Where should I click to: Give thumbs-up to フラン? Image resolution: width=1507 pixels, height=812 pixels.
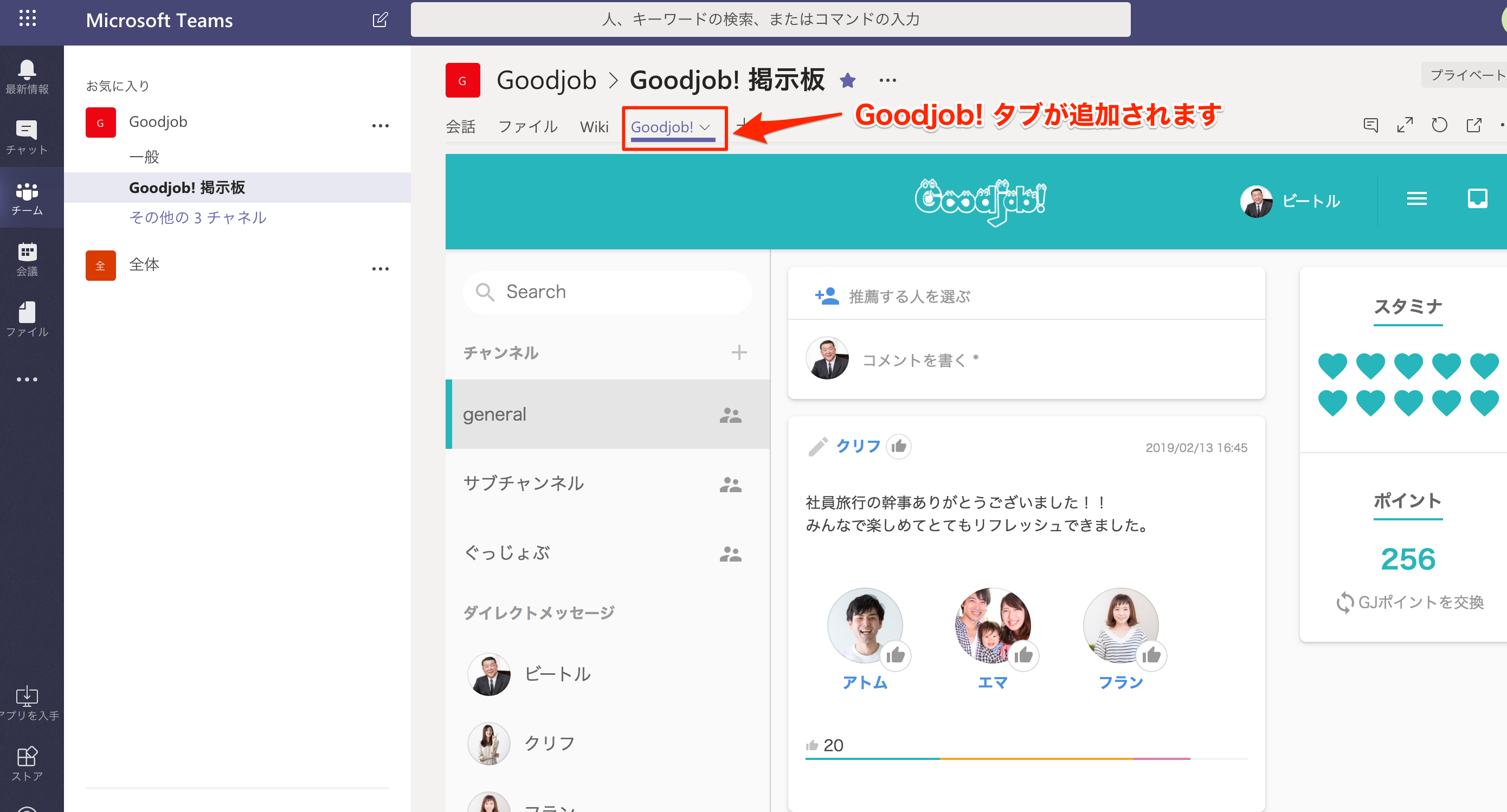[x=1151, y=655]
